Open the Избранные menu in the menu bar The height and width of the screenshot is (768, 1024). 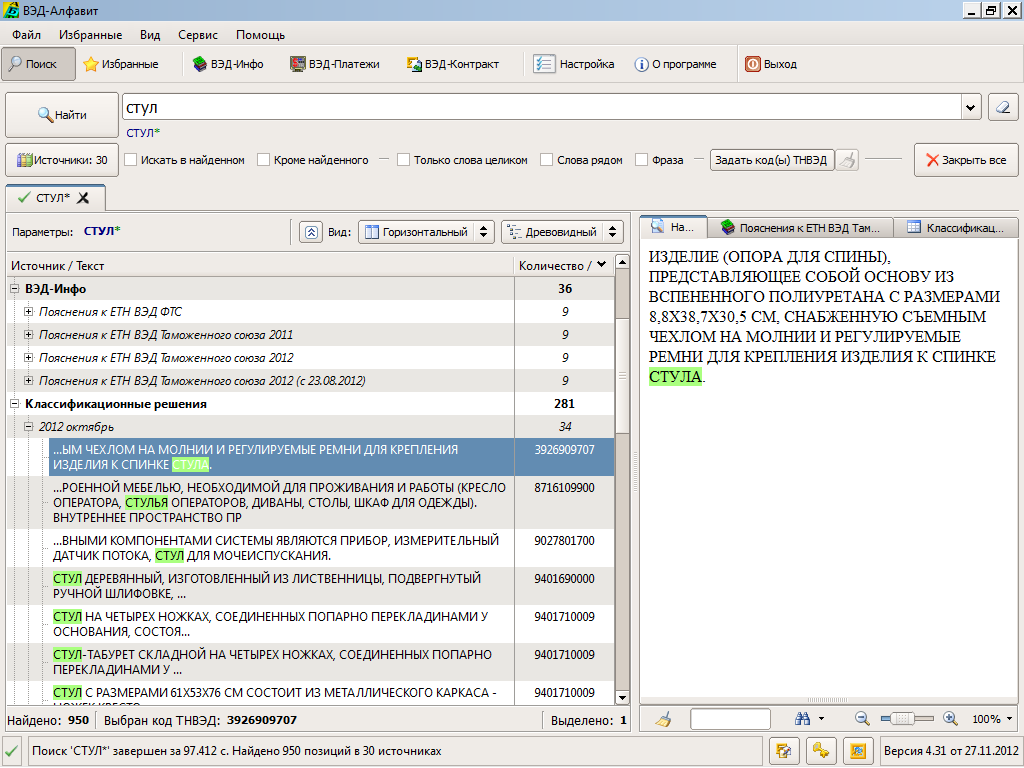pyautogui.click(x=90, y=35)
